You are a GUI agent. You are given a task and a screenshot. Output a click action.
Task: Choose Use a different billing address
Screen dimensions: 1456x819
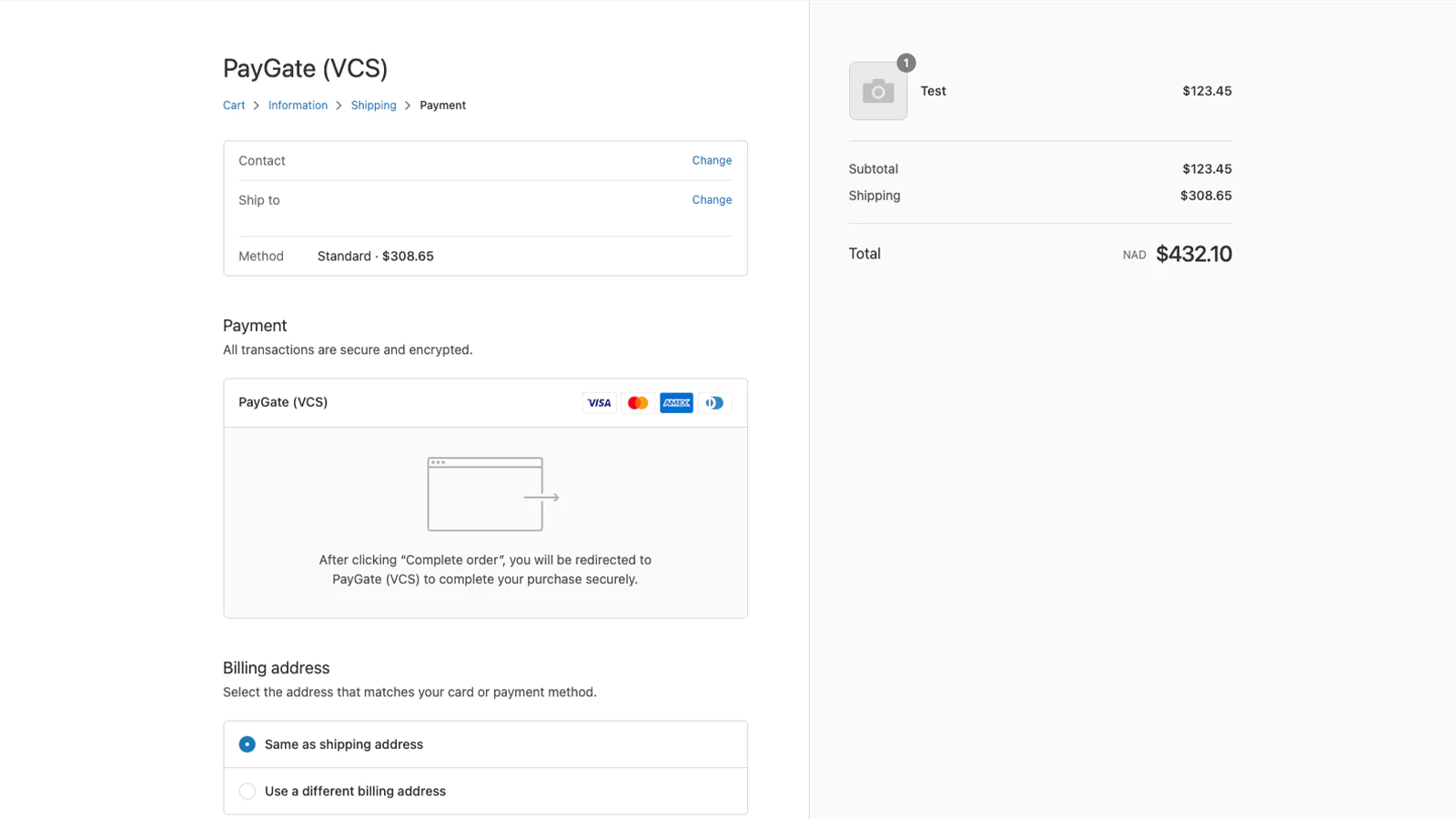pos(485,791)
